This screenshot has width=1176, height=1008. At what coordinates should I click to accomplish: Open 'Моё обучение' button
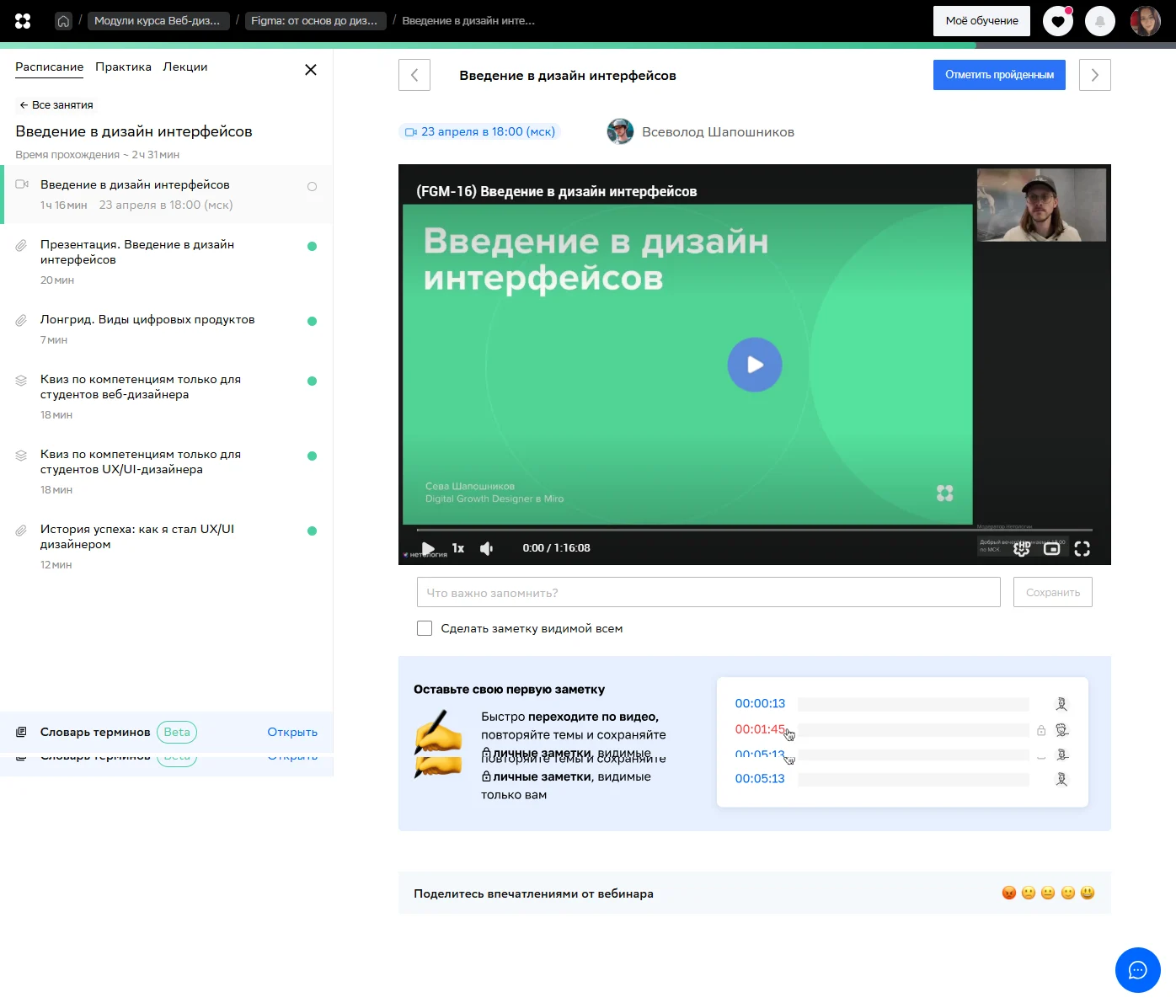pos(981,21)
